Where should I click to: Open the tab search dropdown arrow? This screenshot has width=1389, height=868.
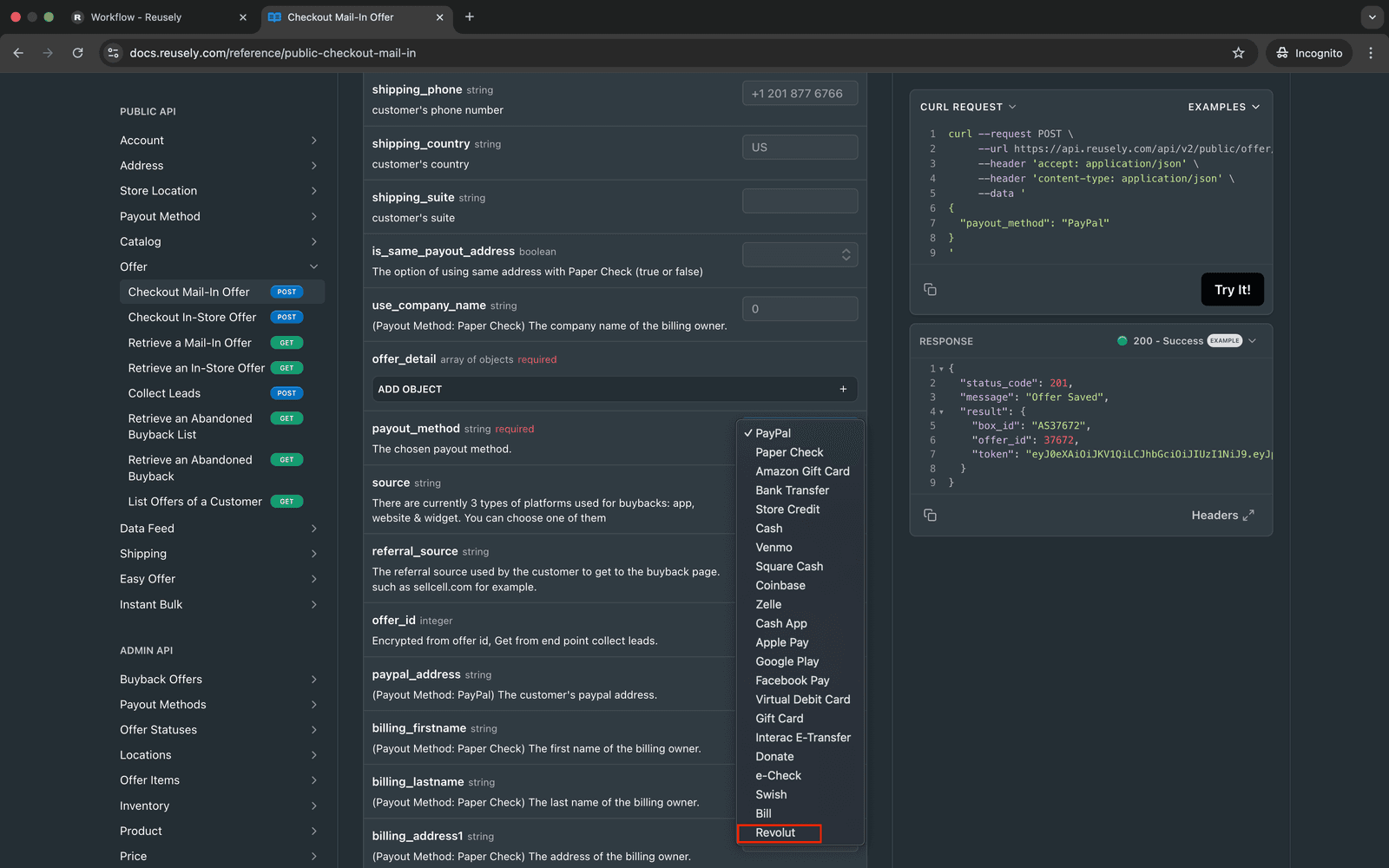pyautogui.click(x=1372, y=16)
